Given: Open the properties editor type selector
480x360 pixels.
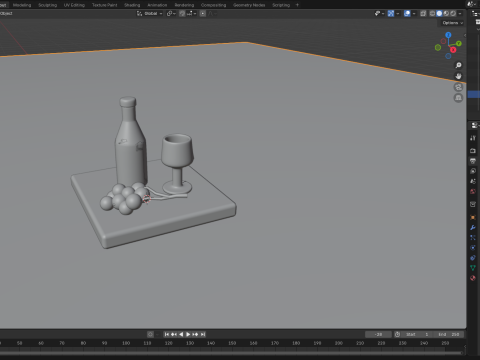Looking at the screenshot, I should 475,125.
